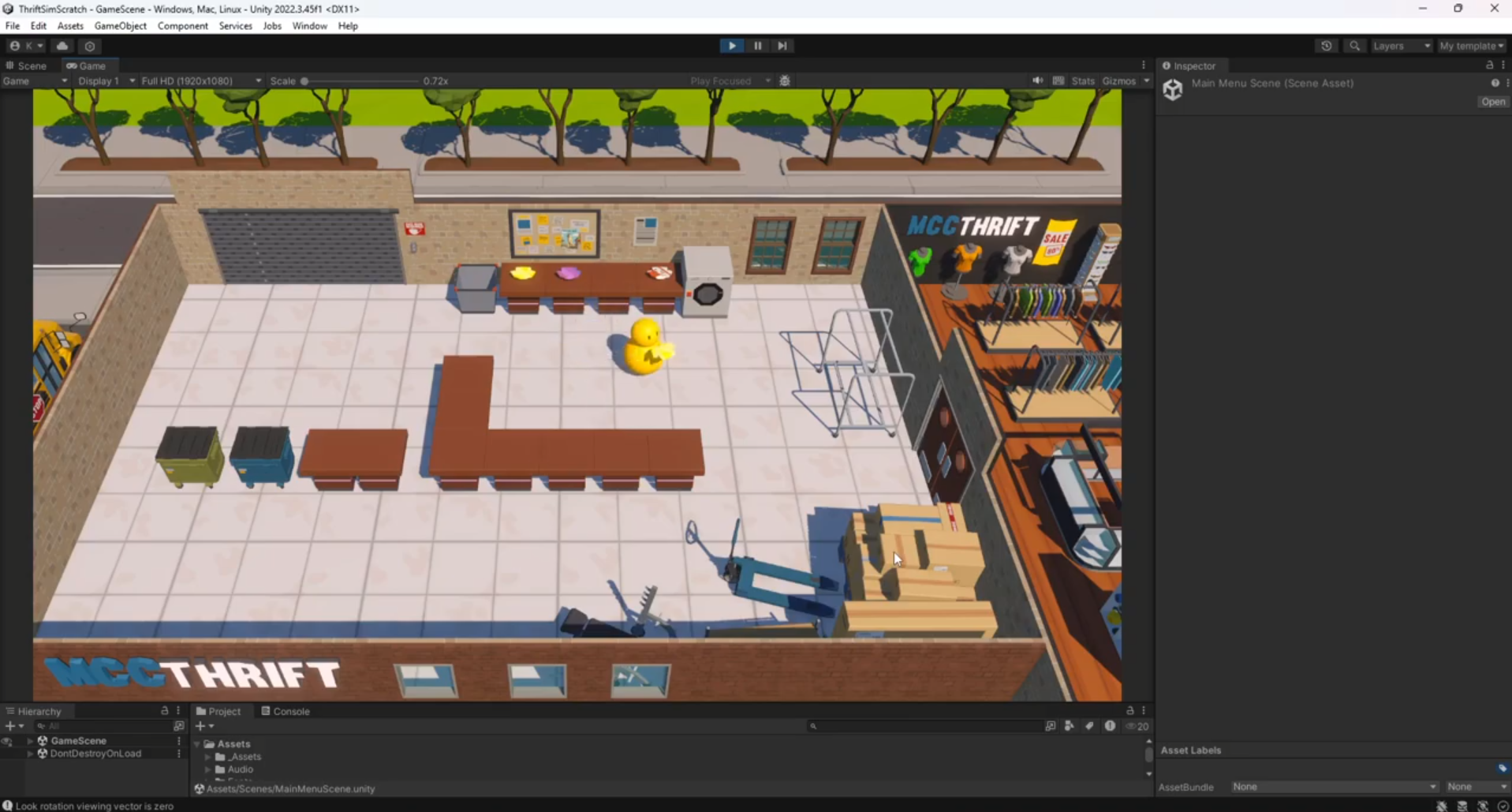Open DontDestroyOnLoad options kebab menu
Viewport: 1512px width, 812px height.
click(x=179, y=754)
